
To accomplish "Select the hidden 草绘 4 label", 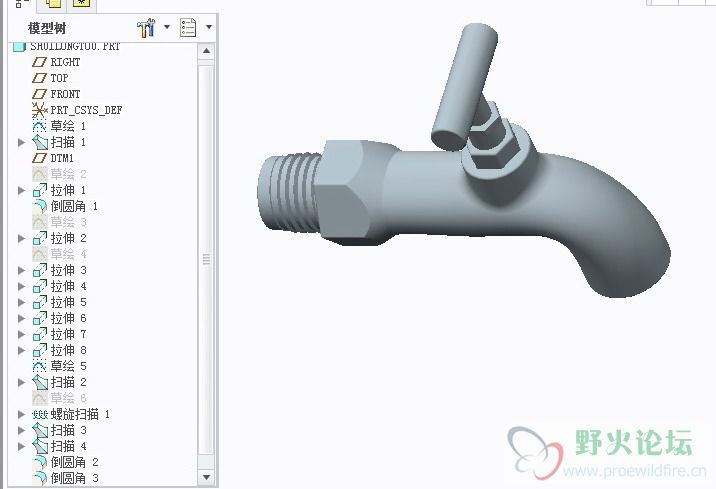I will [x=68, y=254].
